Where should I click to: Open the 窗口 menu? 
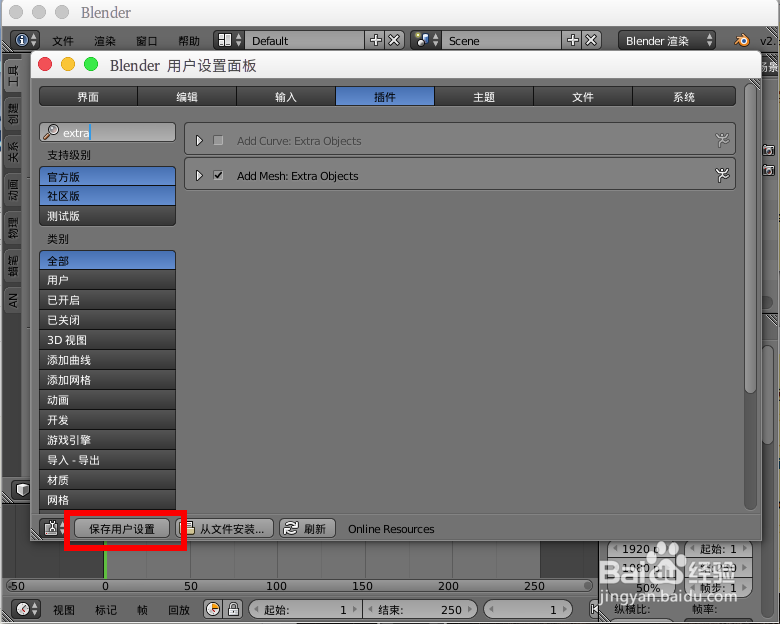click(x=146, y=41)
